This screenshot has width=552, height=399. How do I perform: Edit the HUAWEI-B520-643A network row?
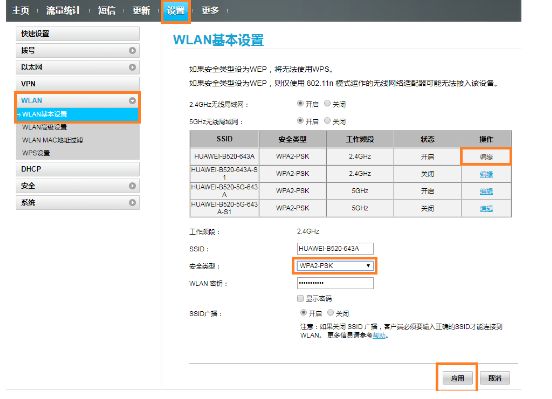pos(486,157)
